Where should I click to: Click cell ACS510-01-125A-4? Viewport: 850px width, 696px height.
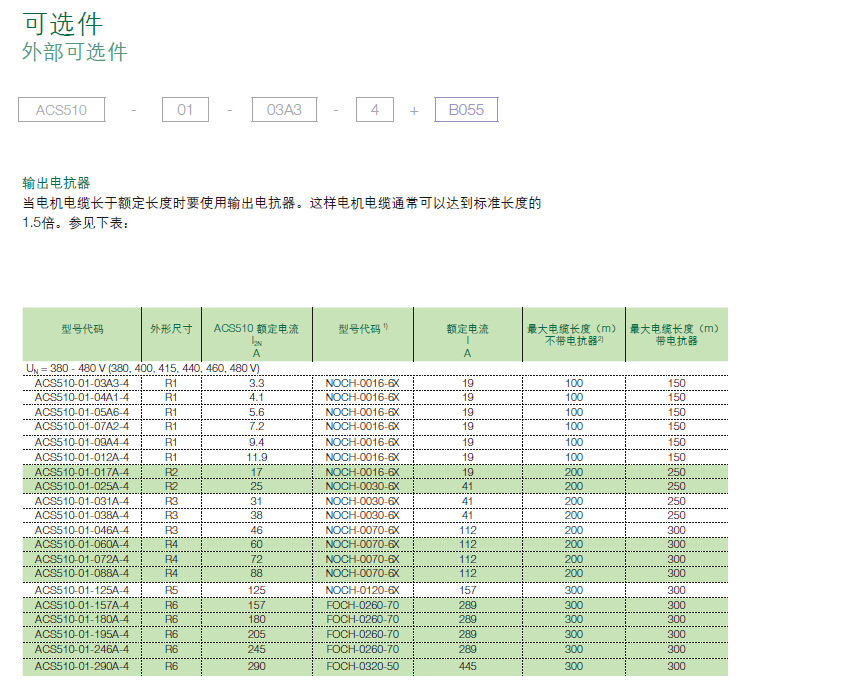[82, 590]
